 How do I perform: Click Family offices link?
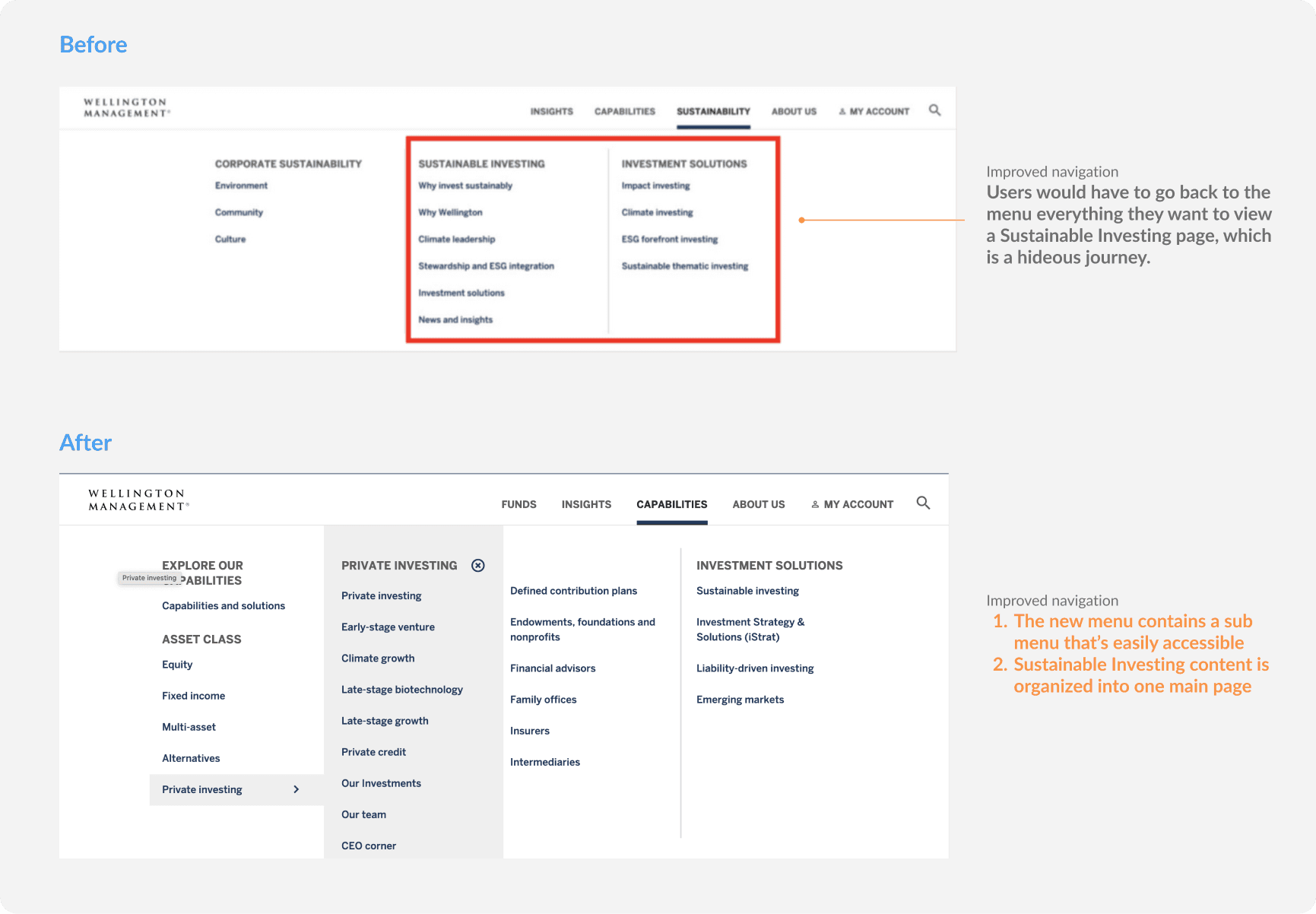pos(543,700)
